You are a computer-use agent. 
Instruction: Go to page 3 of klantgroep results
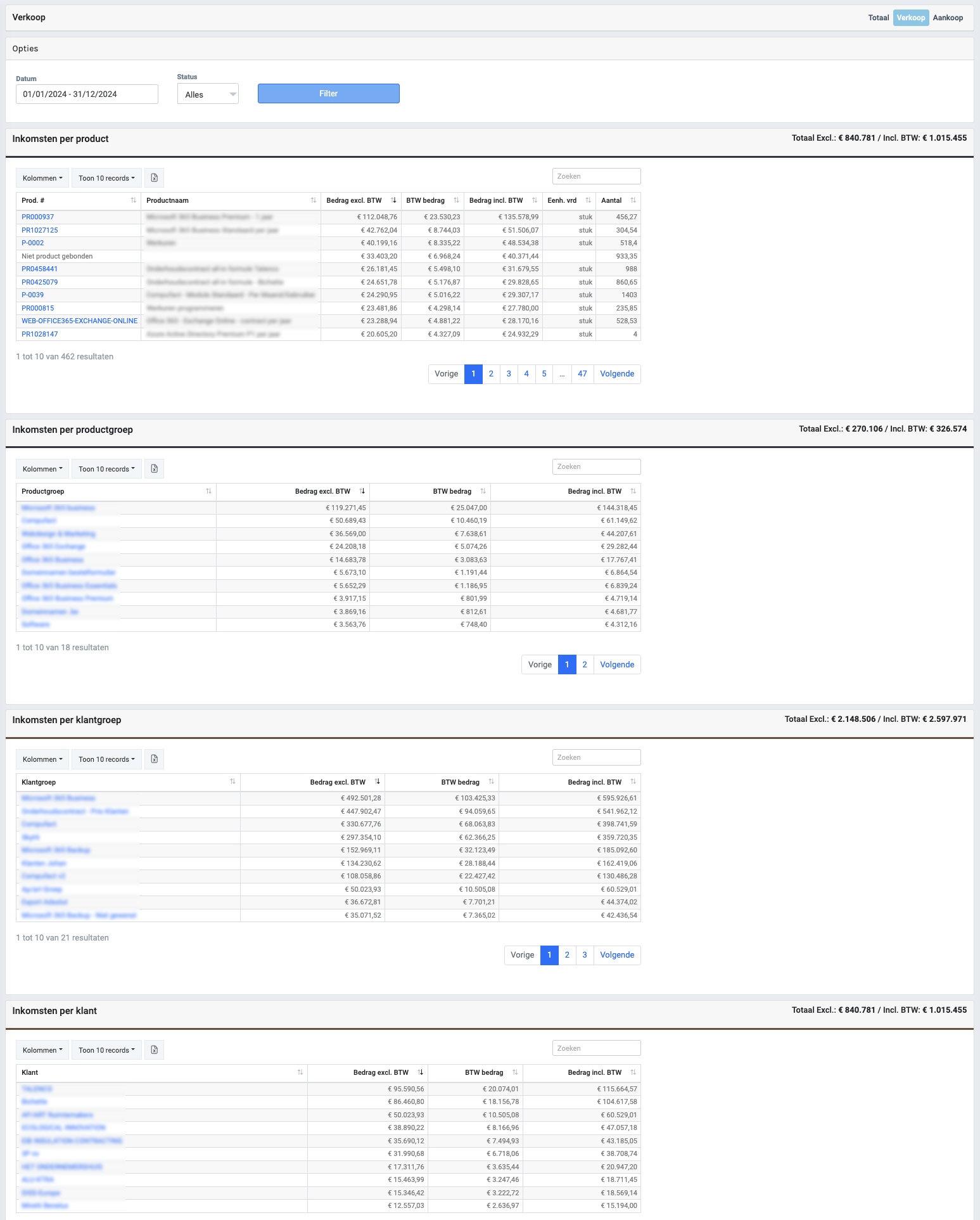tap(585, 955)
